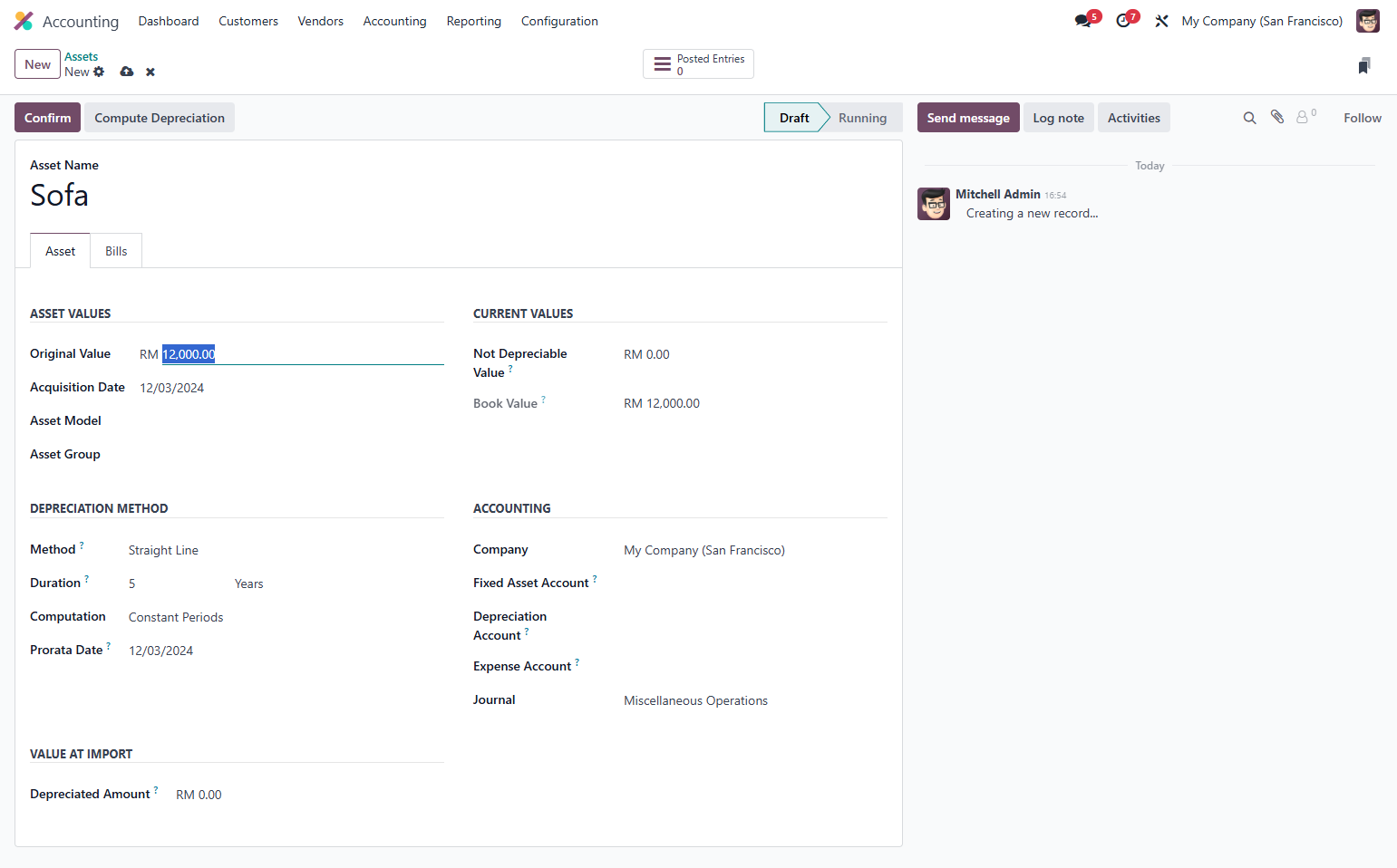Search messages with the magnifier icon

[x=1249, y=118]
